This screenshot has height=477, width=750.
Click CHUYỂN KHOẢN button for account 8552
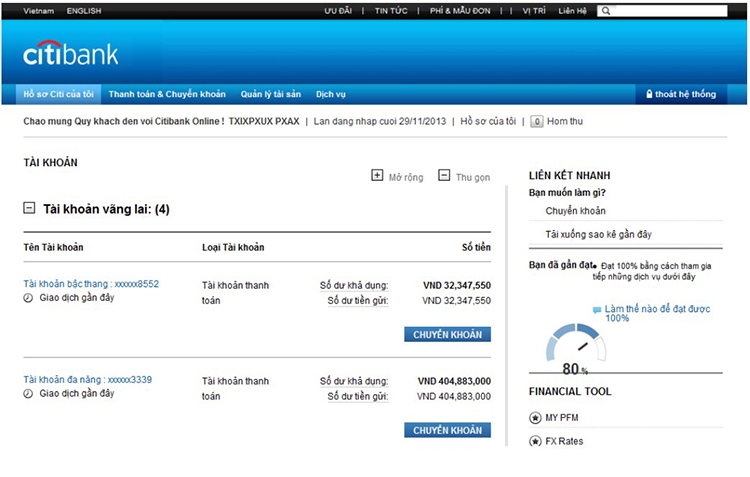(447, 334)
